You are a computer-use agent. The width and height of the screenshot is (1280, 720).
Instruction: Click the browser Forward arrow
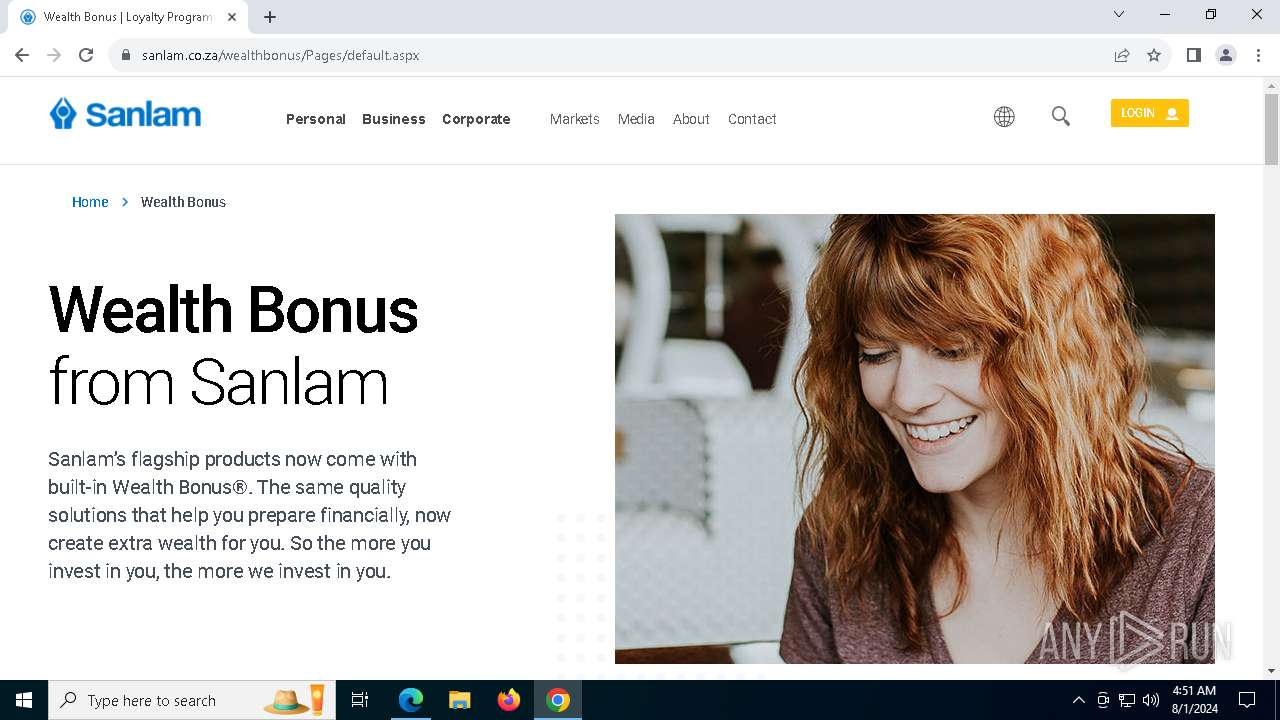point(54,55)
